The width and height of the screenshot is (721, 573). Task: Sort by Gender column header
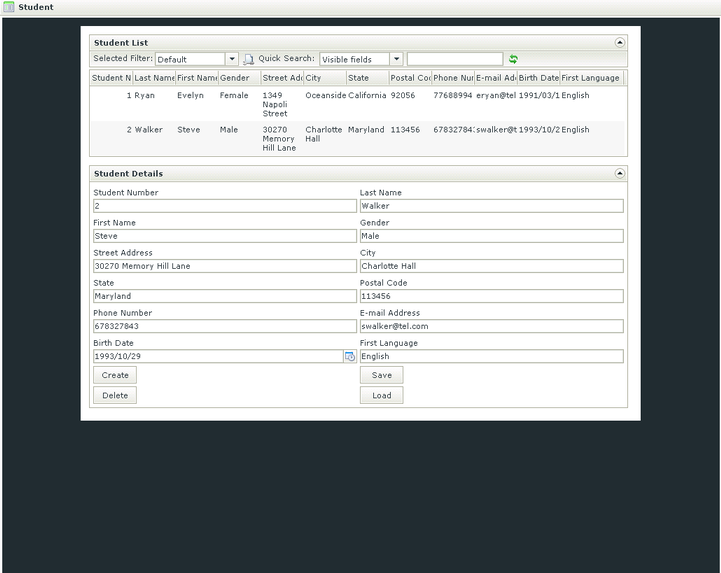(x=240, y=78)
